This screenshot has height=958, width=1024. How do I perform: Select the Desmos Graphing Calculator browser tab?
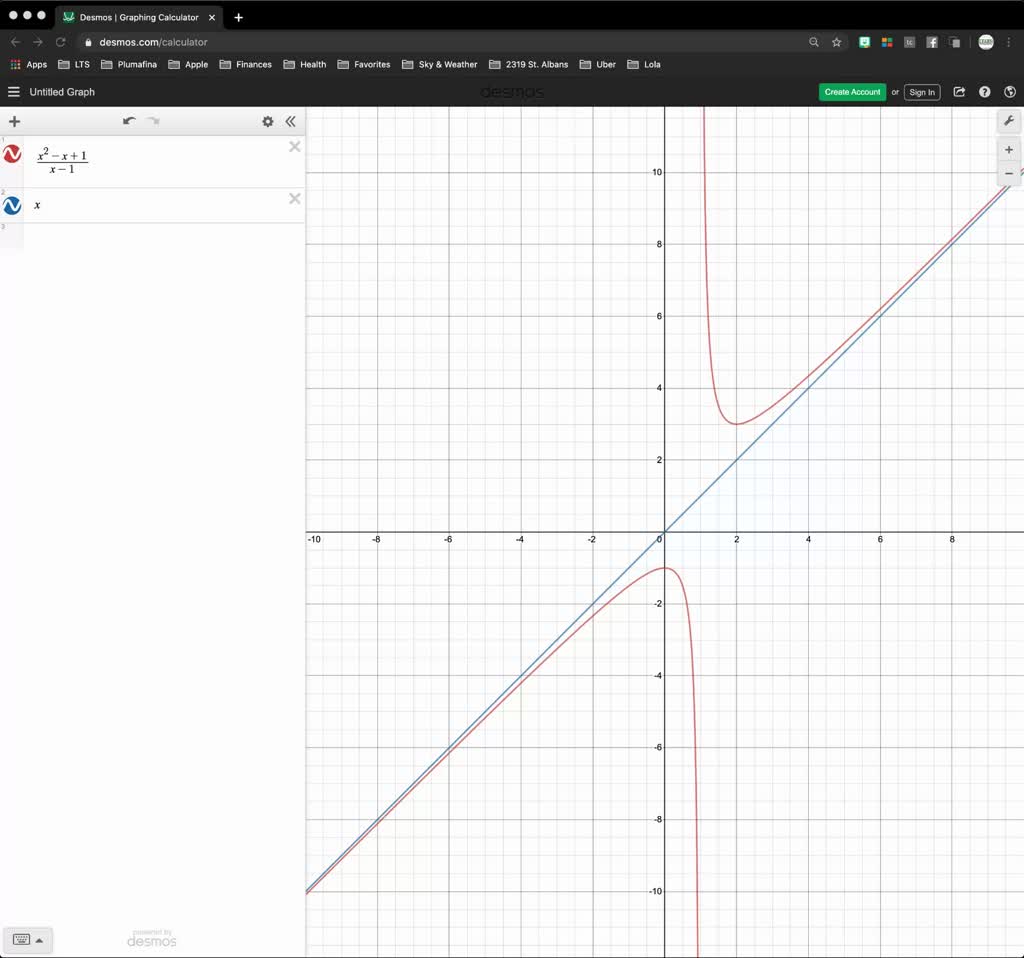(x=140, y=17)
